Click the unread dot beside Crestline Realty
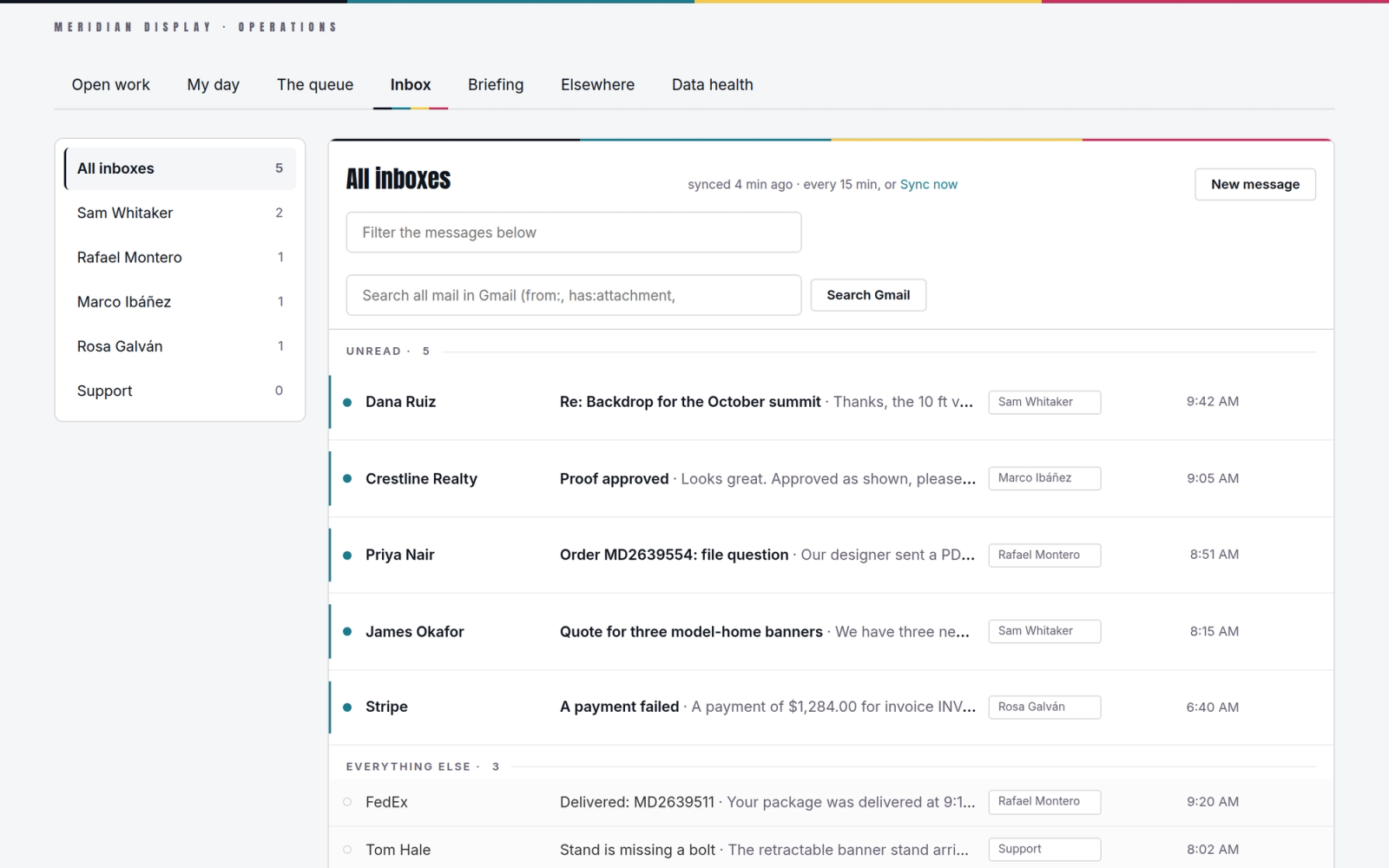The image size is (1389, 868). [x=347, y=478]
